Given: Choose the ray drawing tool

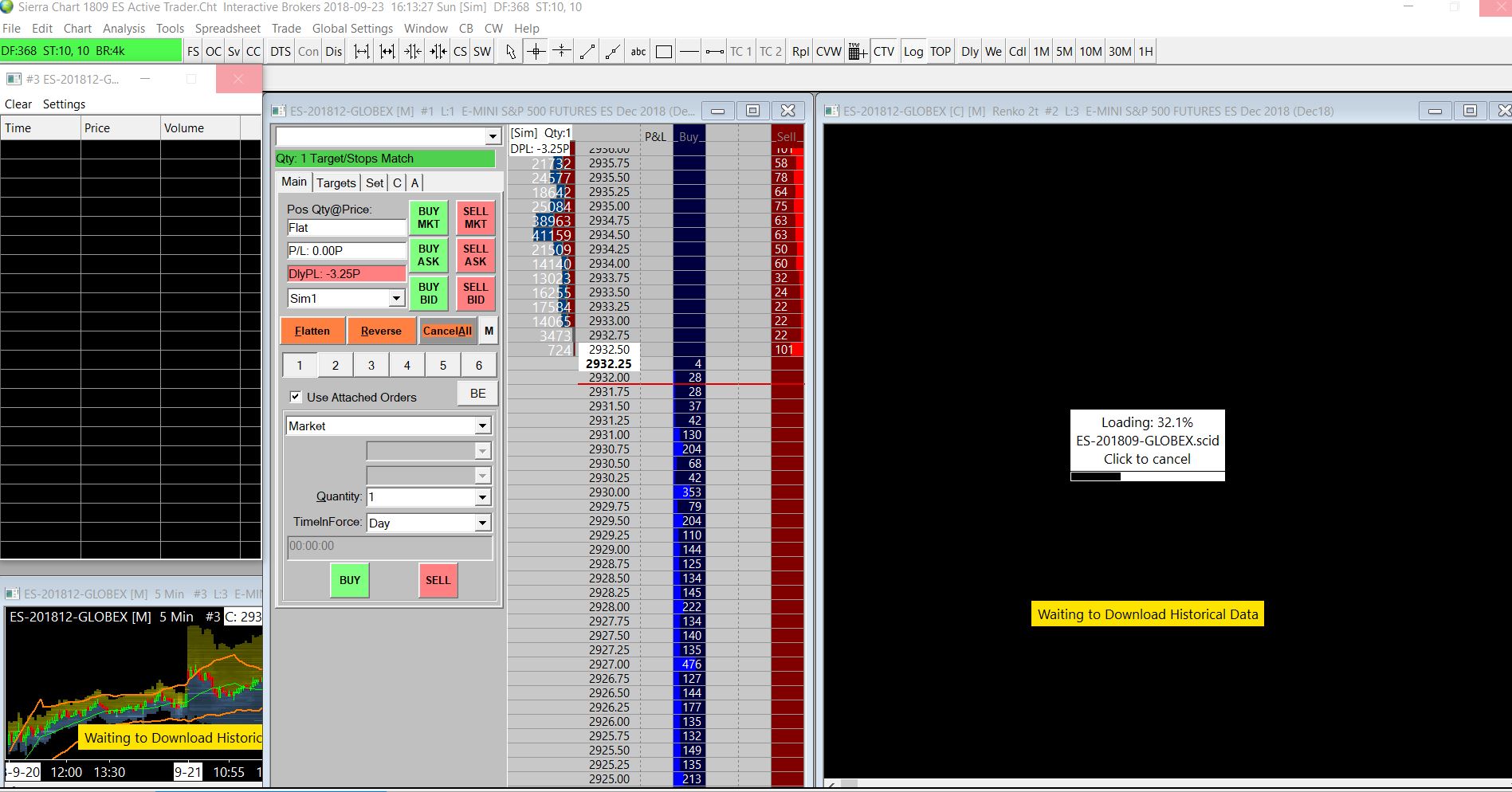Looking at the screenshot, I should (x=613, y=52).
